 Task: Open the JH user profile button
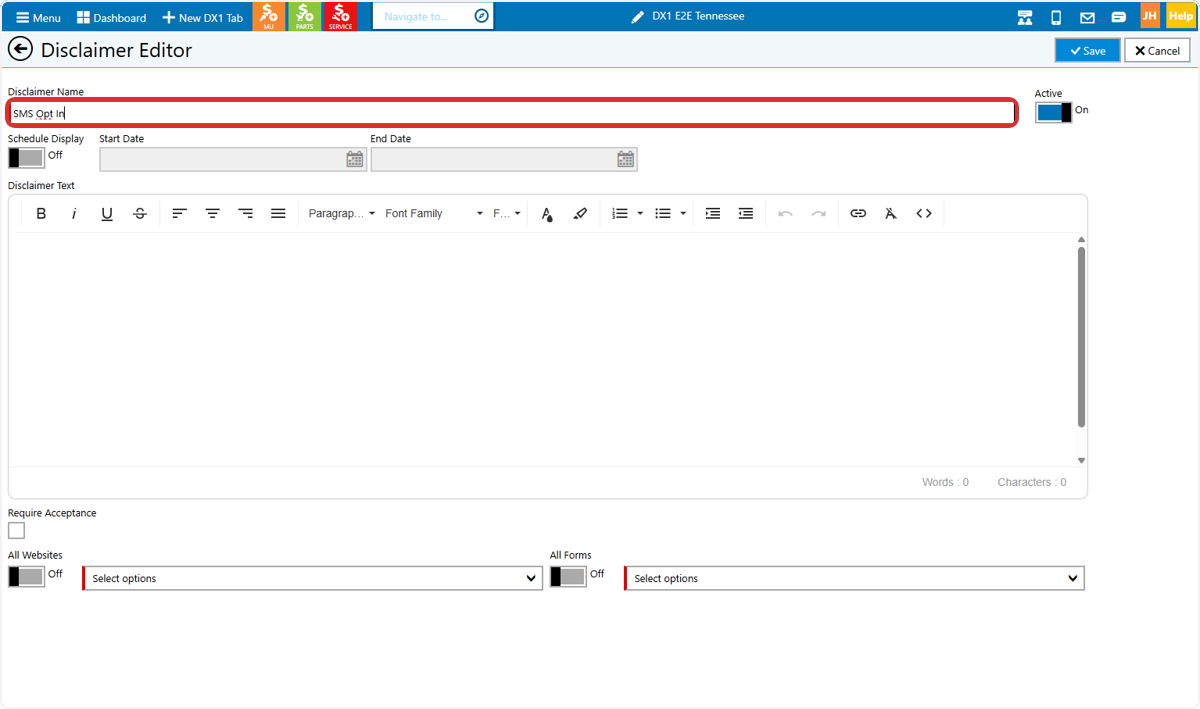(x=1150, y=16)
